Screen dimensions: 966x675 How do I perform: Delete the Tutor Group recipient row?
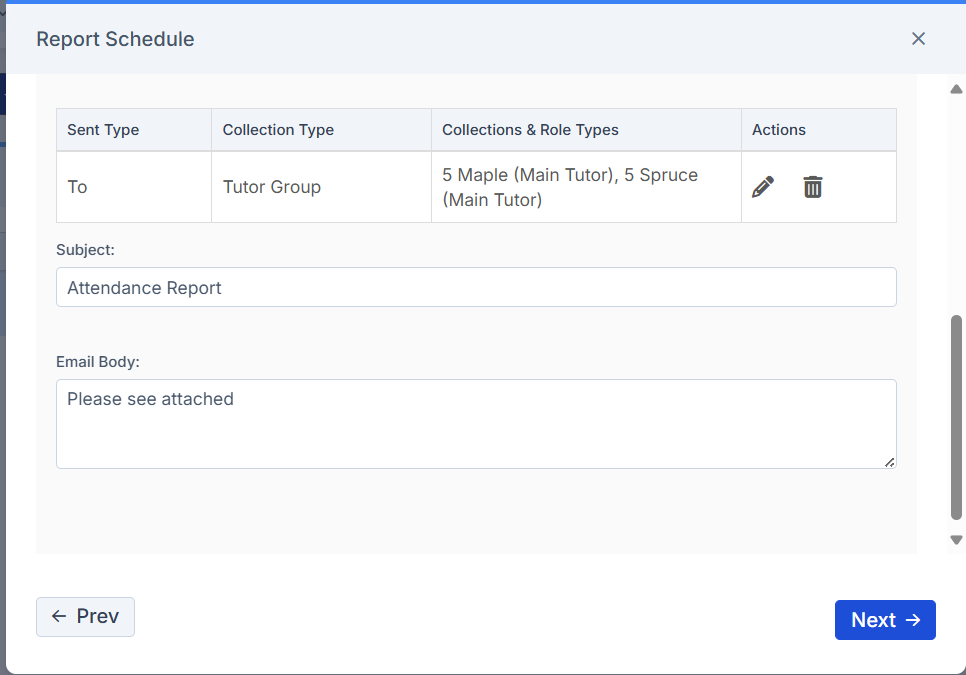click(x=813, y=187)
